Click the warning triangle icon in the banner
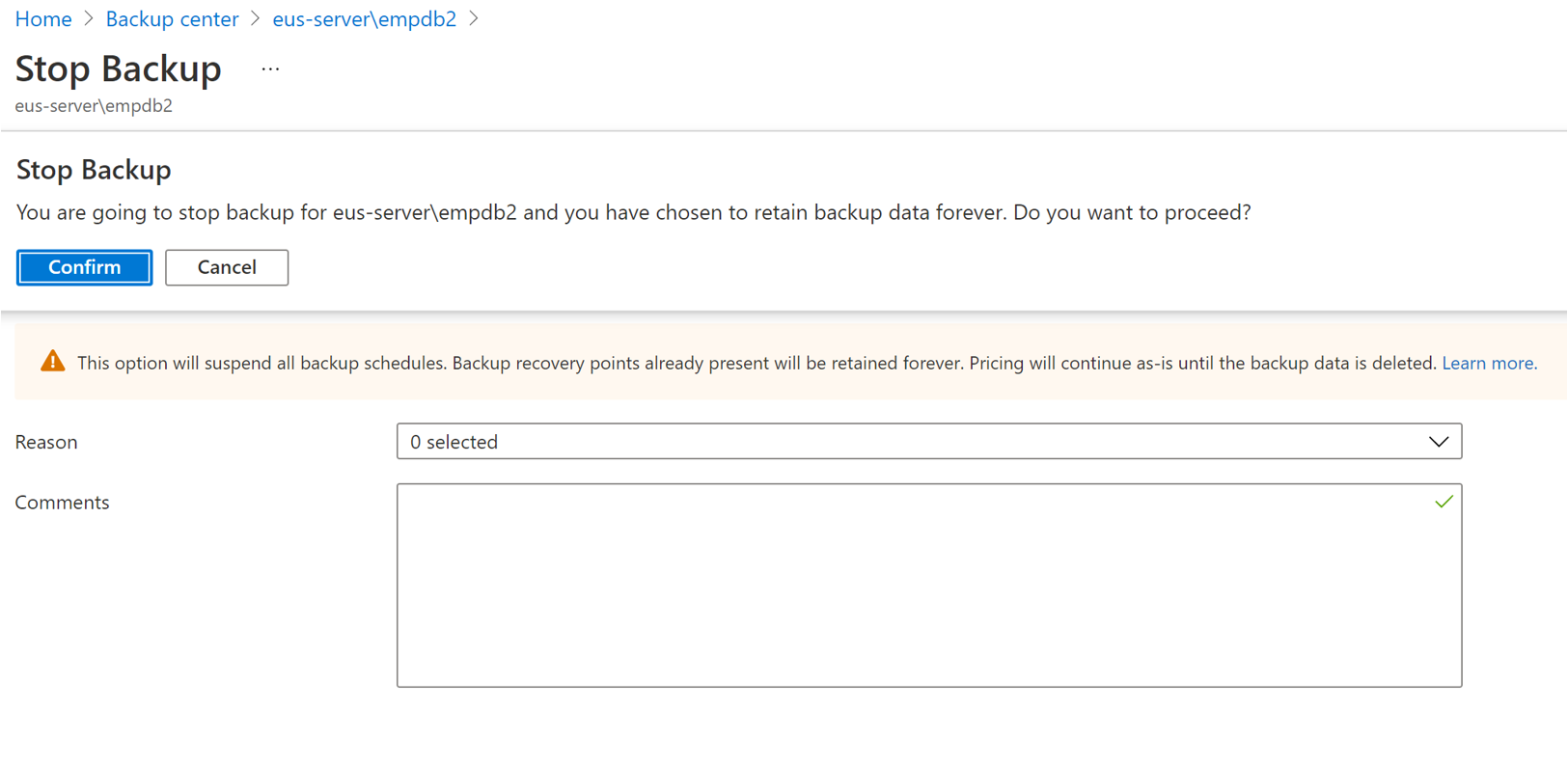1568x764 pixels. tap(53, 362)
